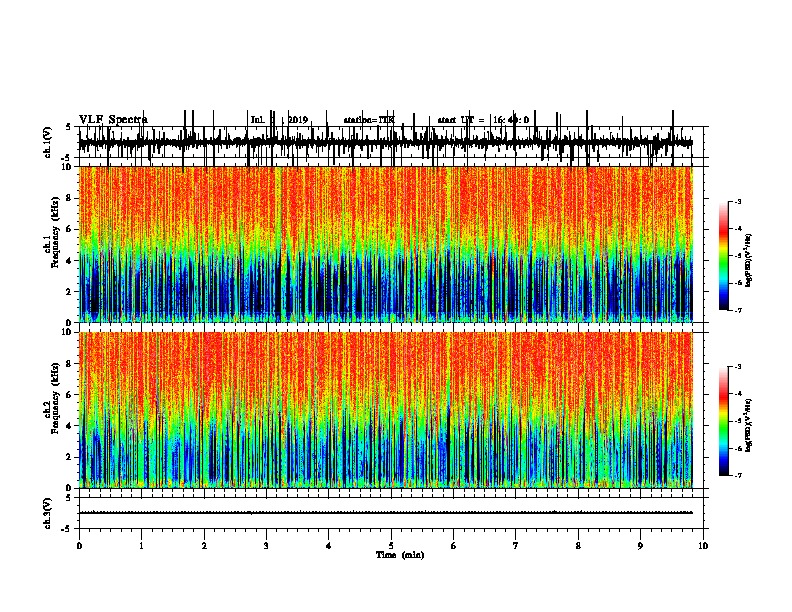
Task: Click the "7" tick on the time axis
Action: point(516,546)
